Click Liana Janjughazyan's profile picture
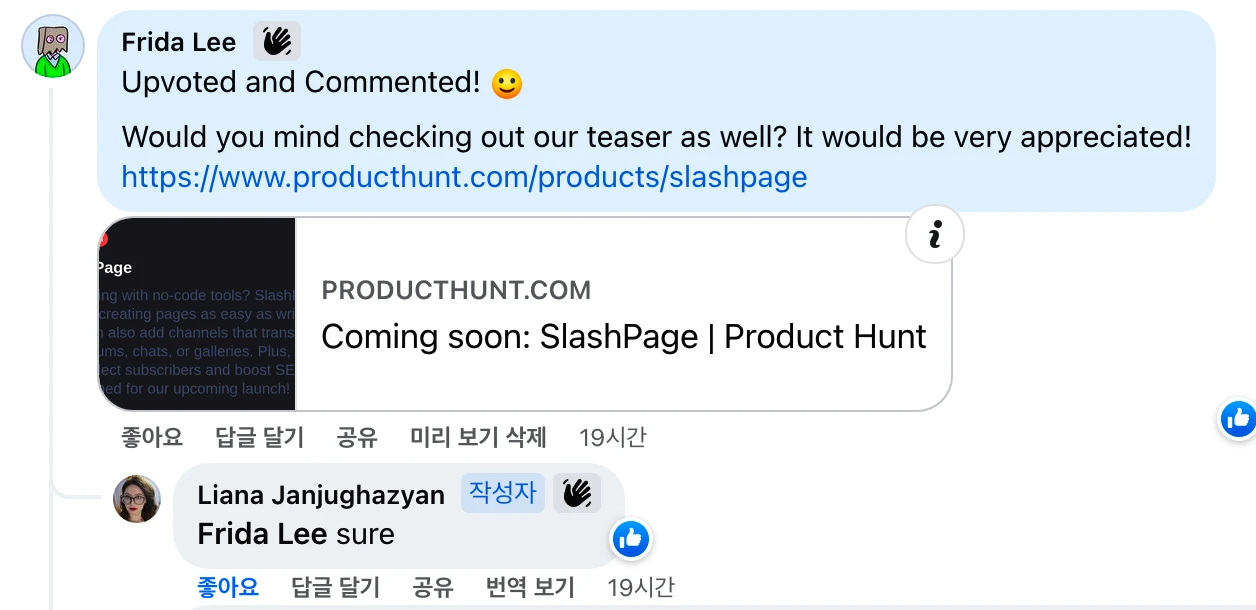Viewport: 1256px width, 610px height. (137, 498)
